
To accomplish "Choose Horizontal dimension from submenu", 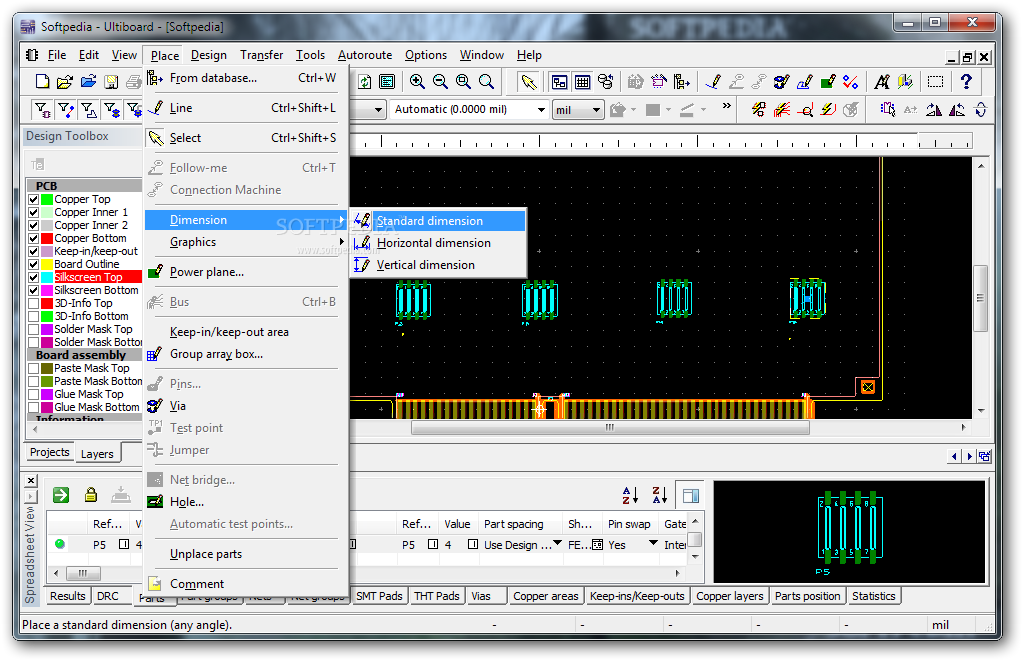I will coord(438,243).
